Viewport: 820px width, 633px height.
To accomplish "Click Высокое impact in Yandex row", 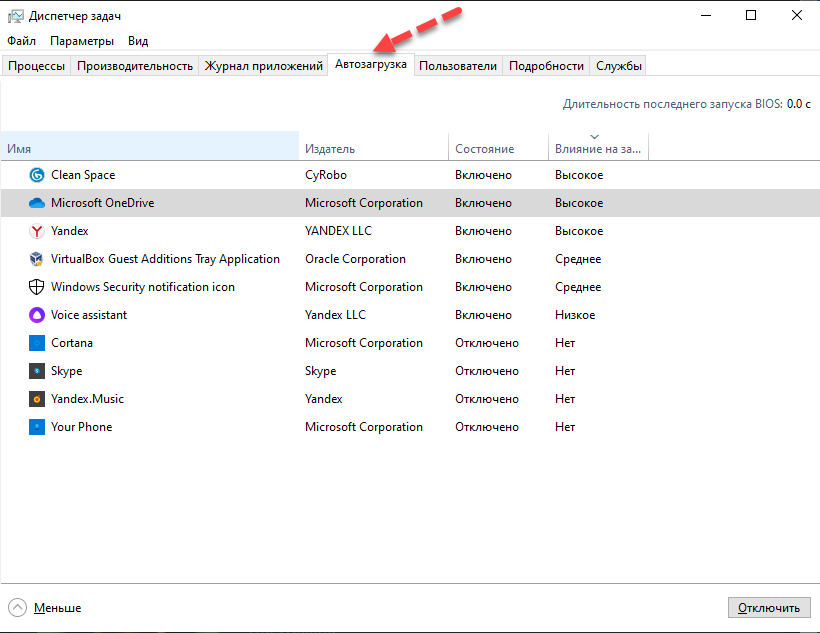I will (x=579, y=231).
